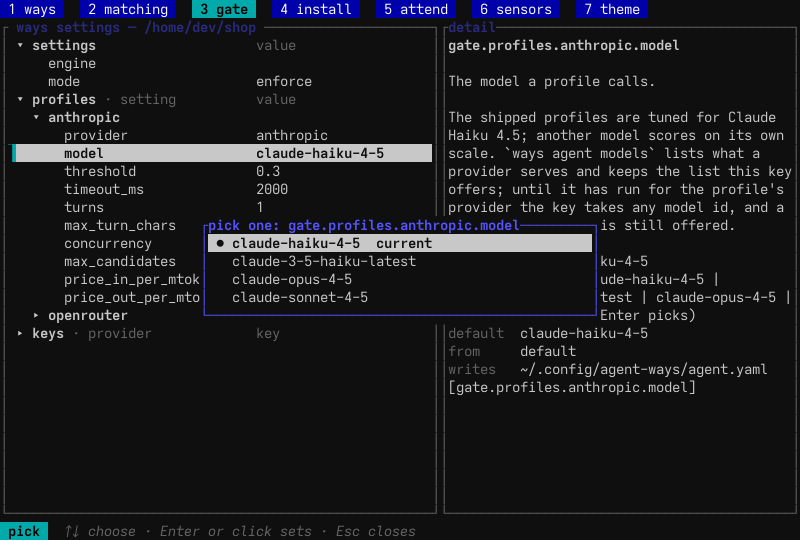The image size is (800, 540).
Task: Click the 'ways settings — /home/dev/shop' title
Action: coord(136,28)
